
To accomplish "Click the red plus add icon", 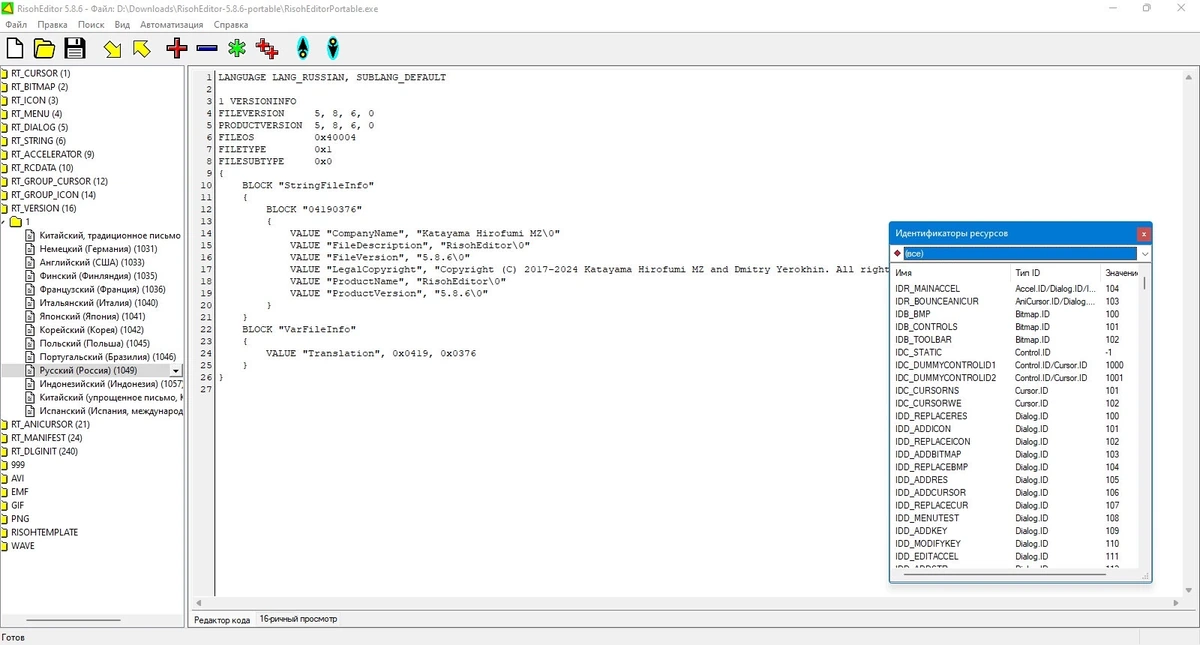I will tap(177, 48).
